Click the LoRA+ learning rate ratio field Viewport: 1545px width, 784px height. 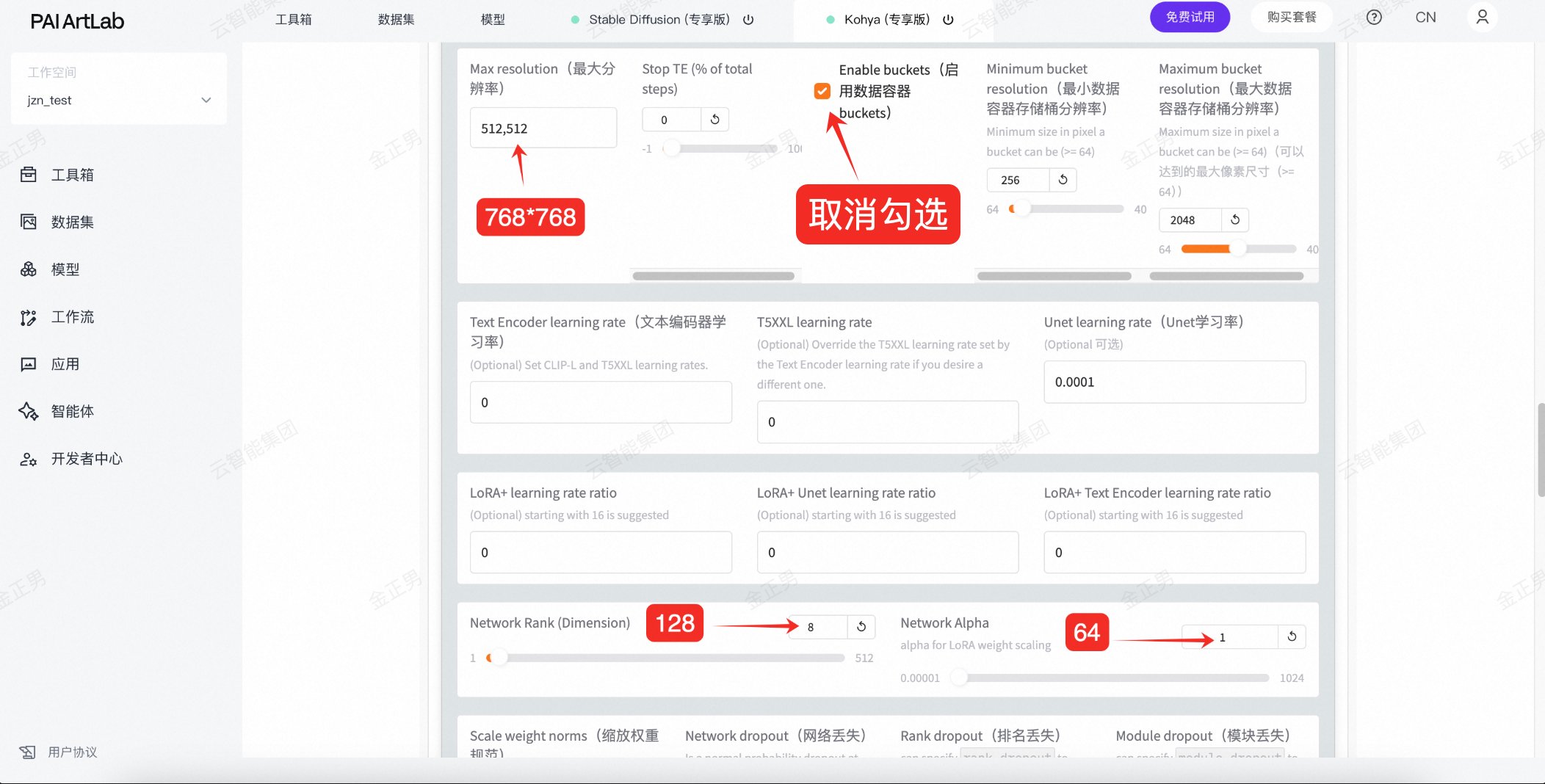point(601,552)
